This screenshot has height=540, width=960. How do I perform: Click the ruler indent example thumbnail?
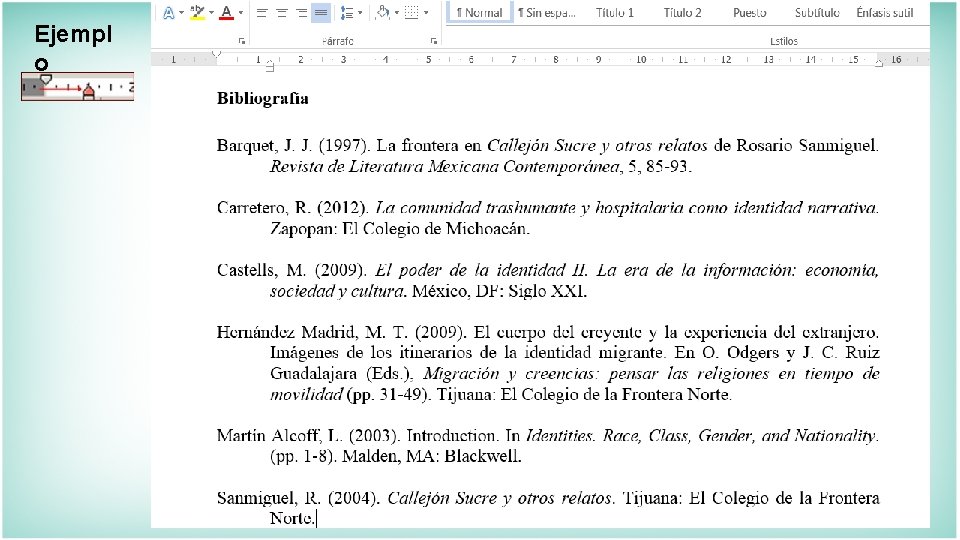pos(77,86)
